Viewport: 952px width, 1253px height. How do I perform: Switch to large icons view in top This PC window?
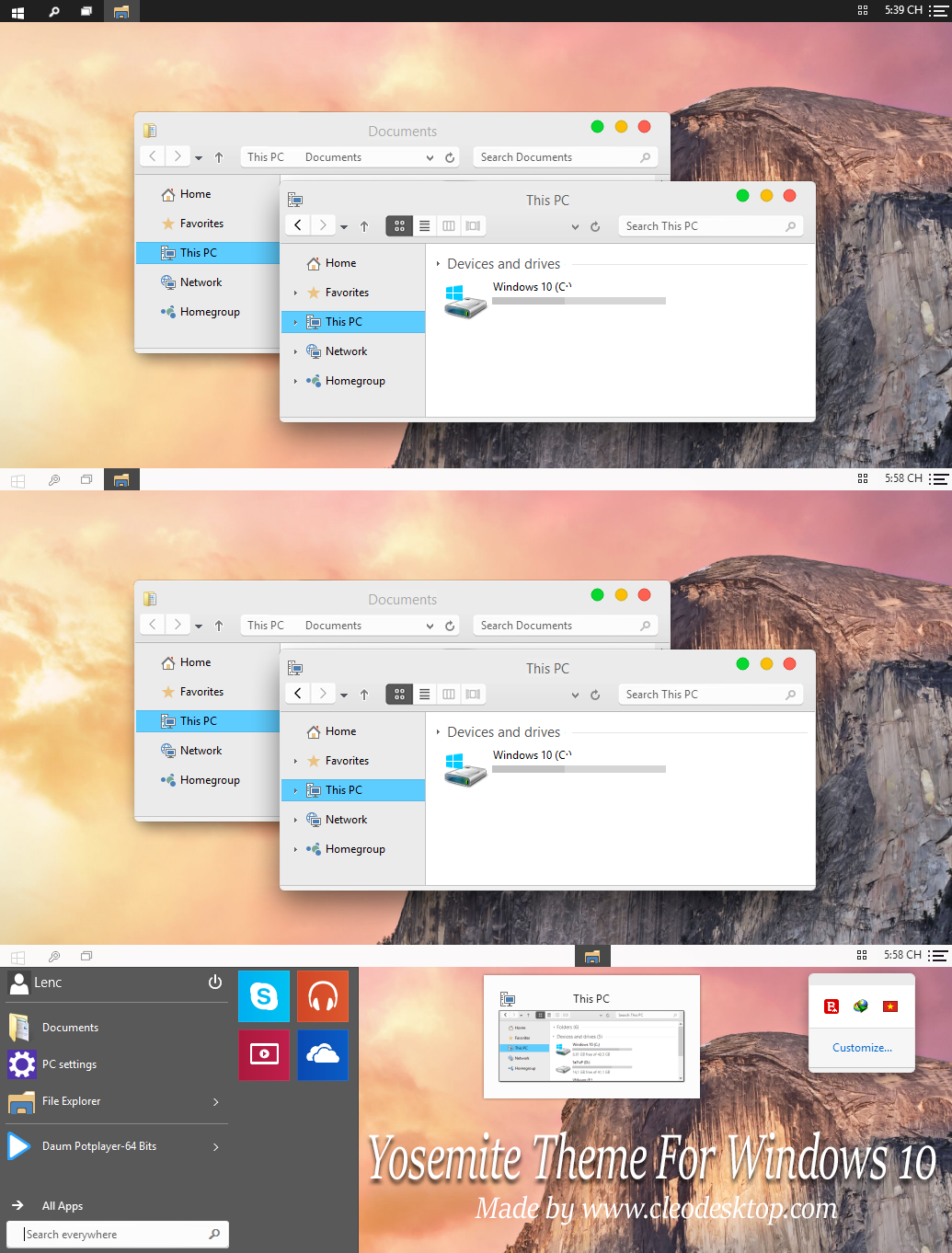click(x=399, y=225)
